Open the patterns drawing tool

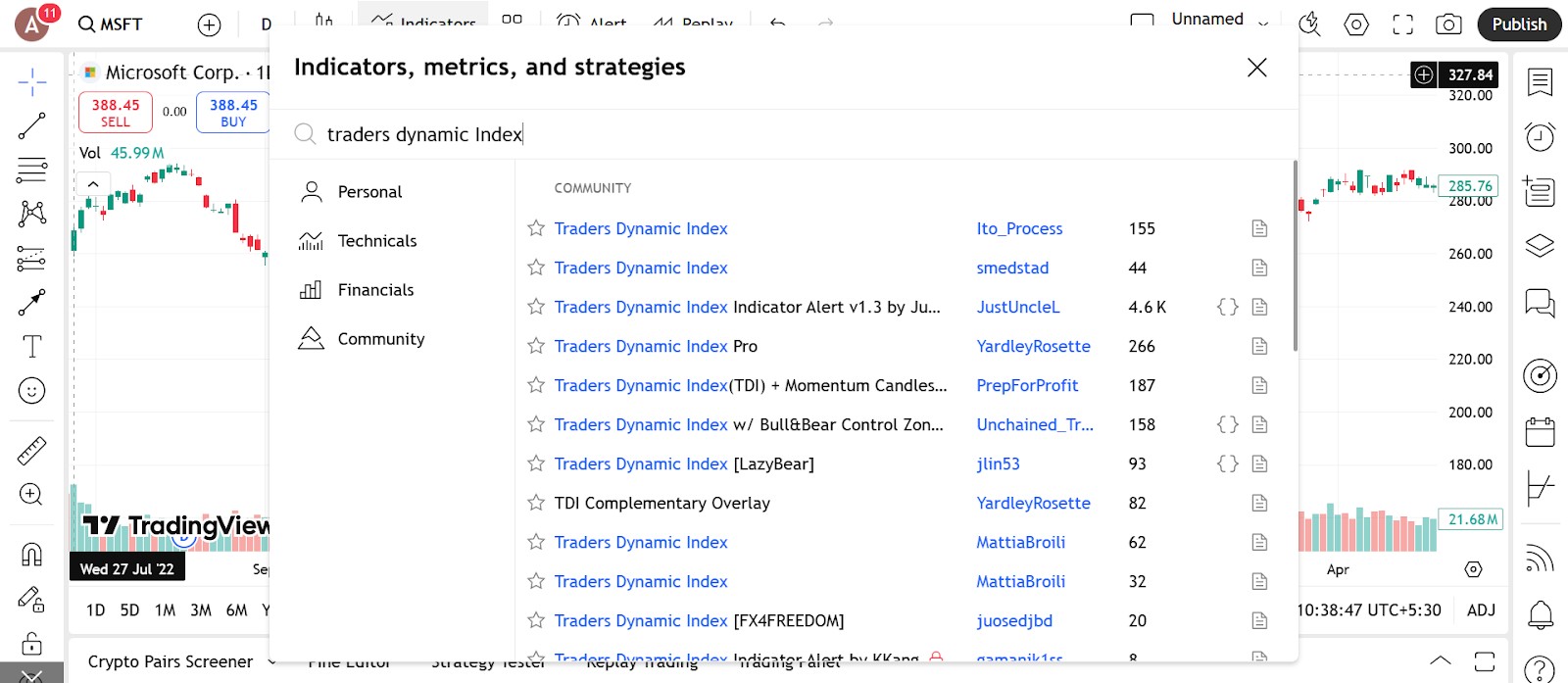(31, 214)
